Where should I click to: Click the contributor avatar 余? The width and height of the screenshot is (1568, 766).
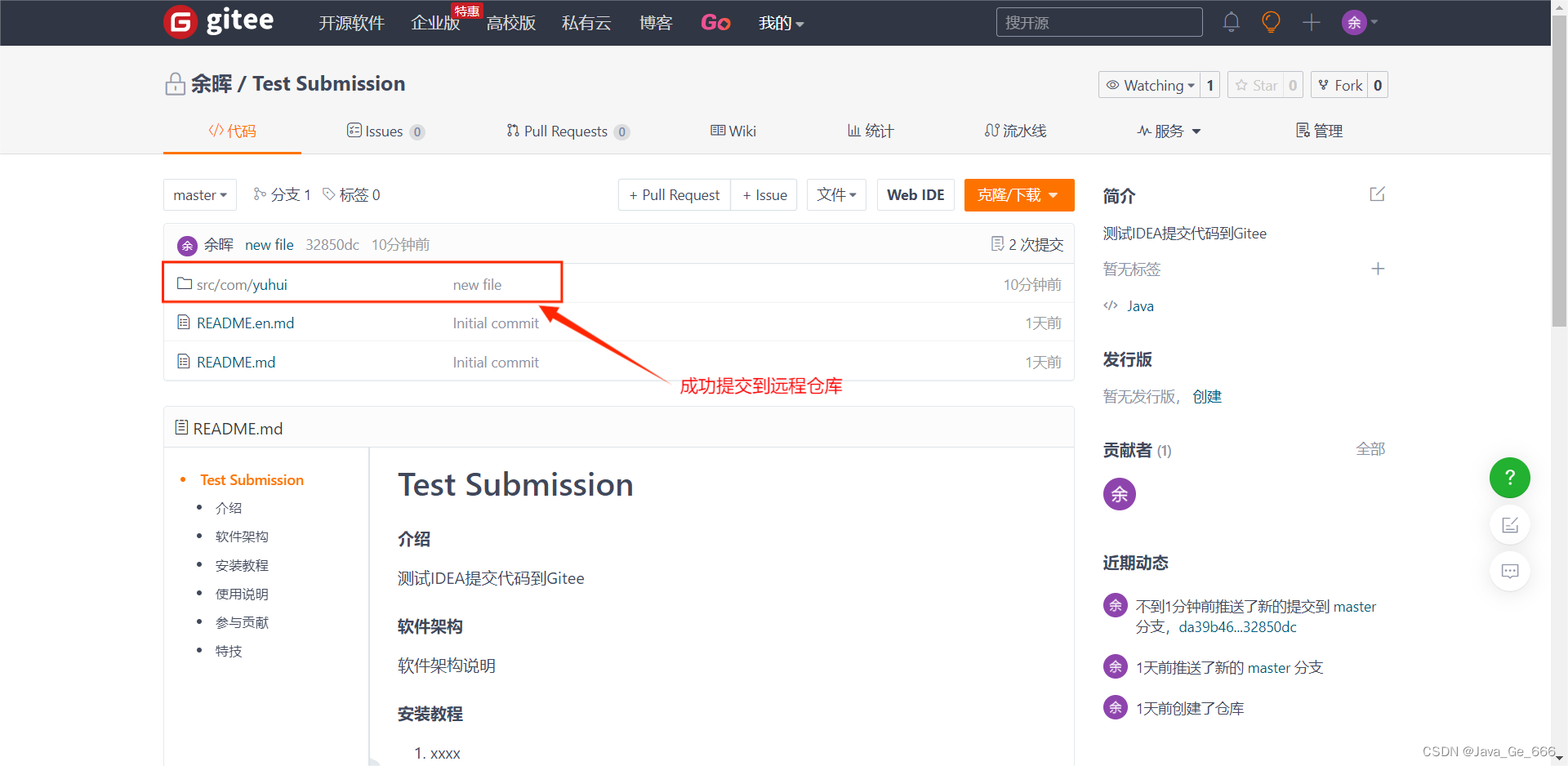coord(1120,494)
